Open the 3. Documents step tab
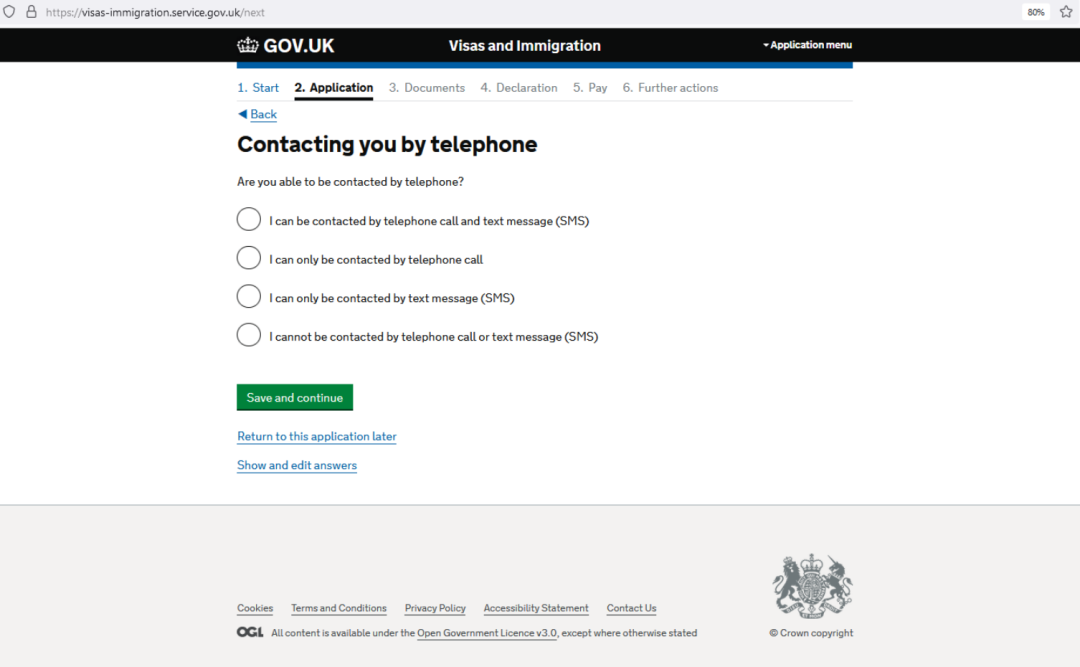 (427, 88)
